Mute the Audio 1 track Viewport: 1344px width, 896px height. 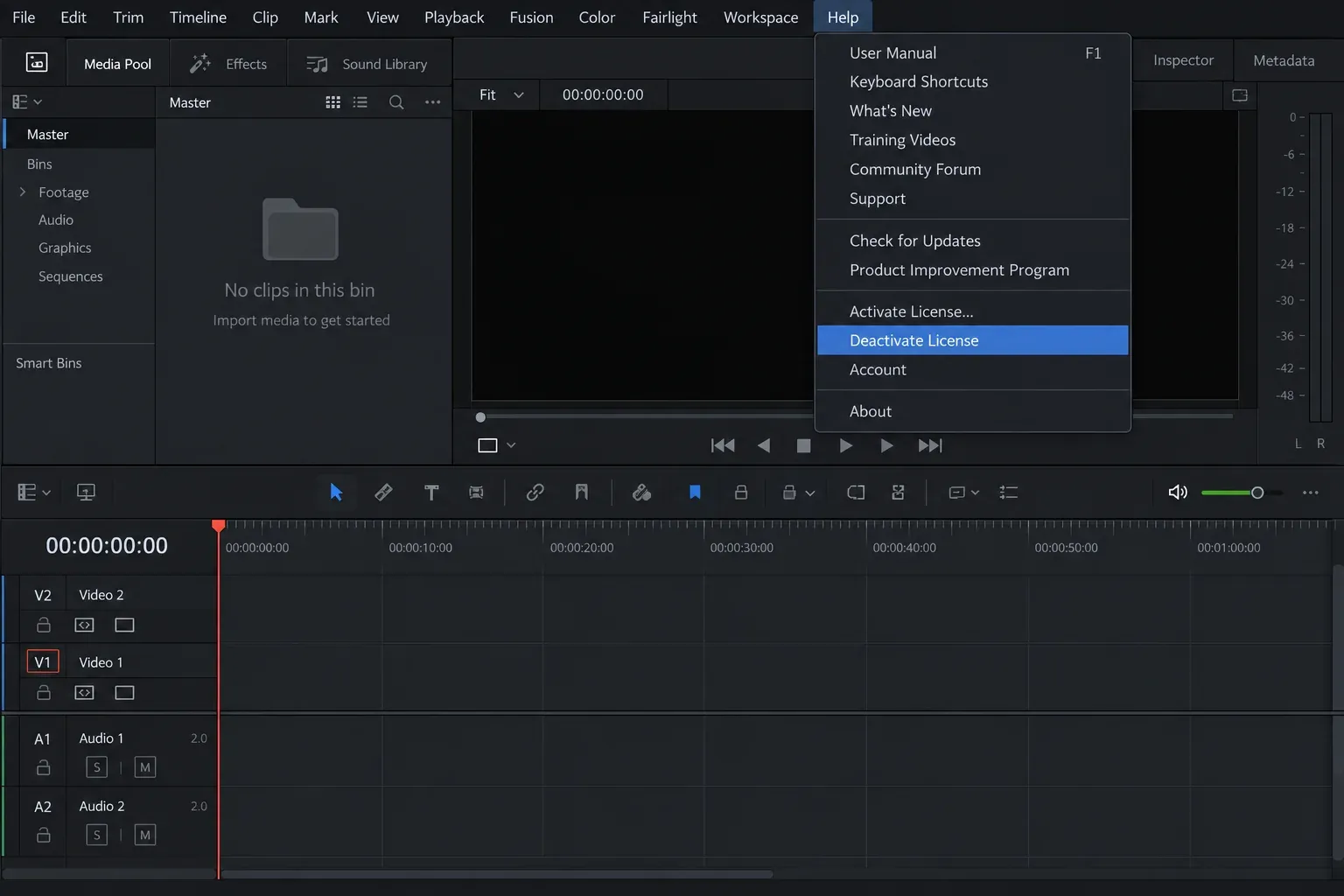coord(145,767)
